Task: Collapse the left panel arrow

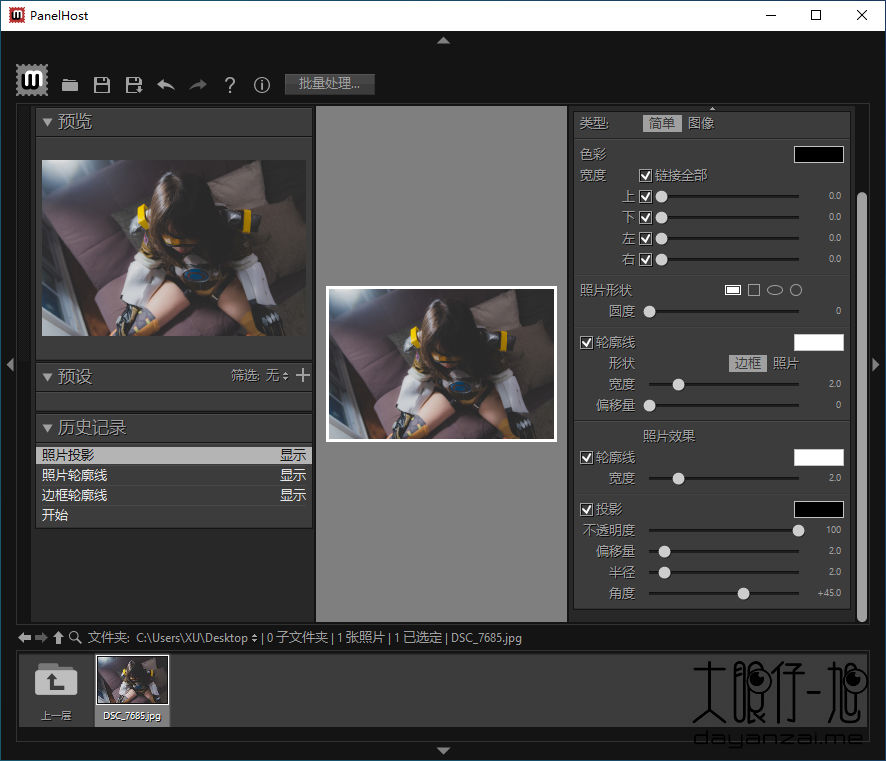Action: pos(10,365)
